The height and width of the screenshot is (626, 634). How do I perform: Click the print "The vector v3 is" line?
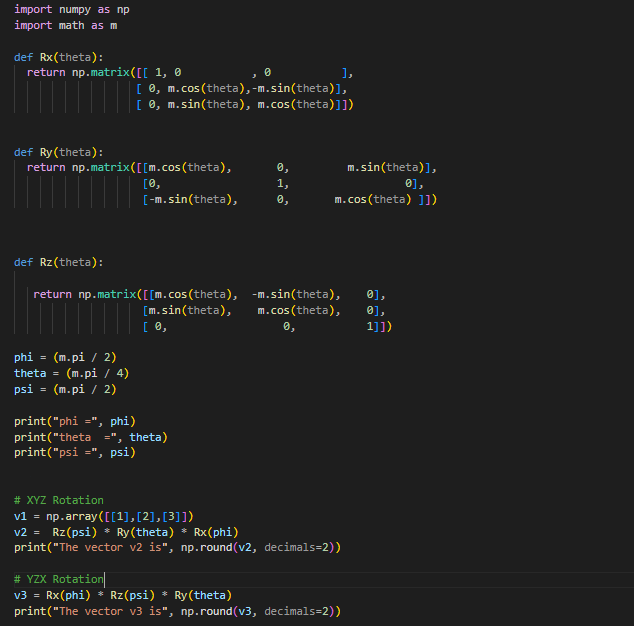point(178,611)
